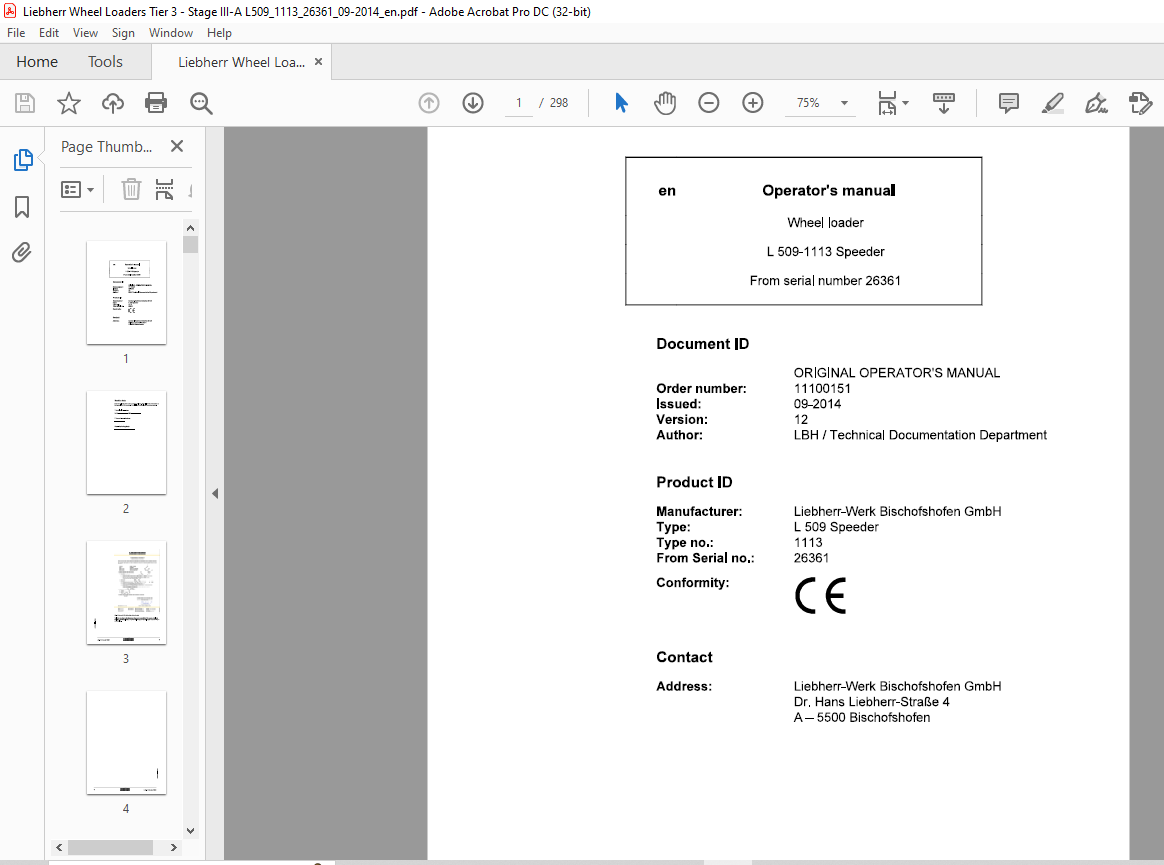Screen dimensions: 1164x865
Task: Delete selected pages with trash icon
Action: 131,189
